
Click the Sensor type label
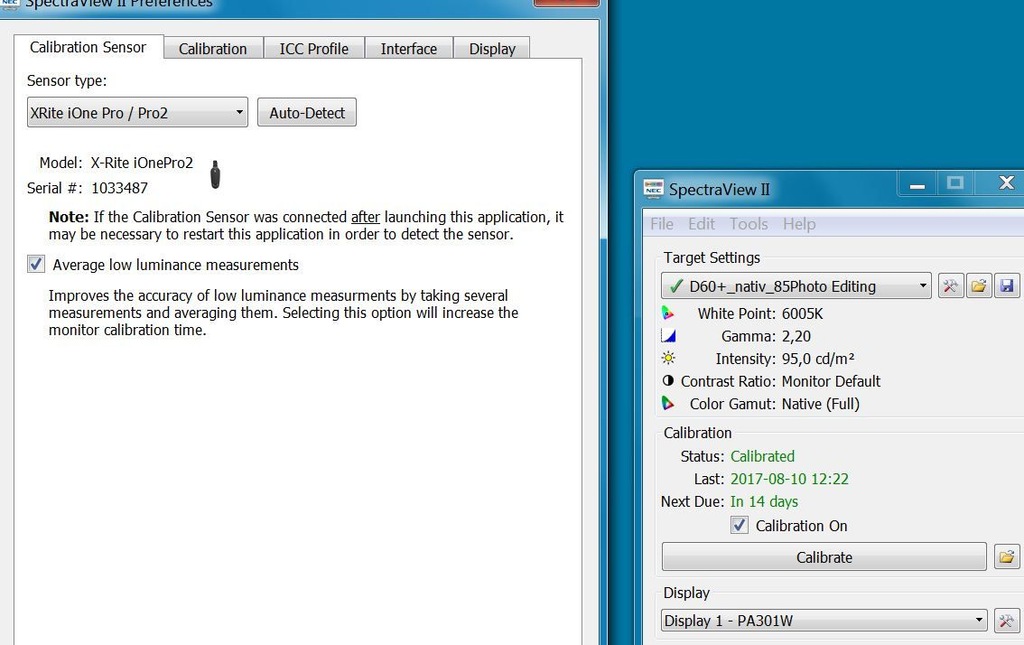(67, 81)
